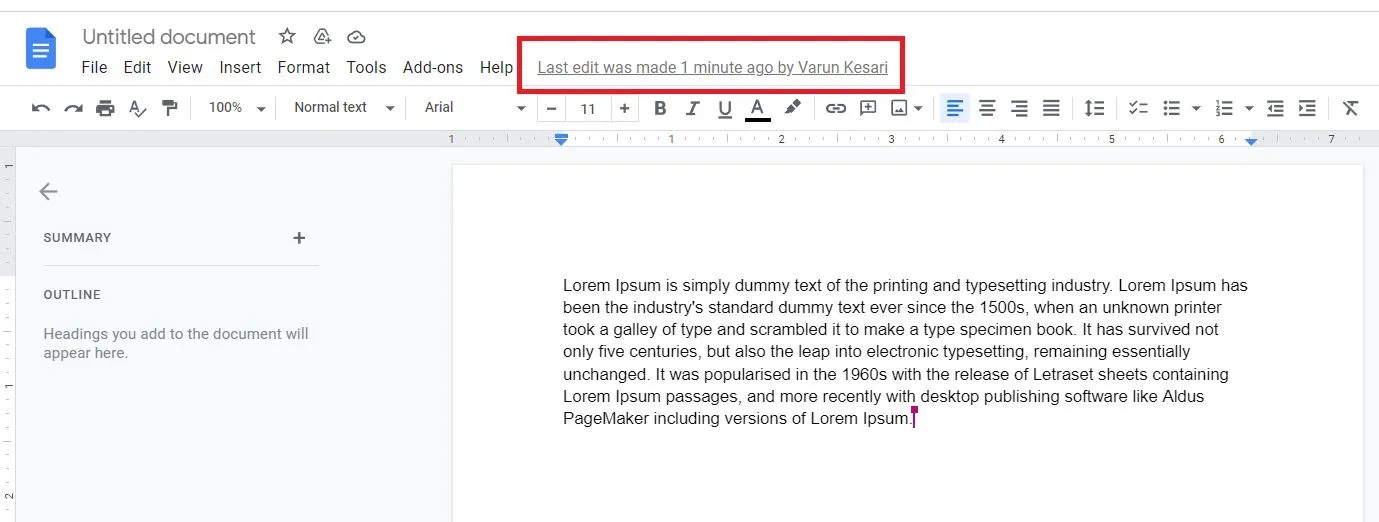1379x522 pixels.
Task: Open the Add-ons menu
Action: tap(433, 67)
